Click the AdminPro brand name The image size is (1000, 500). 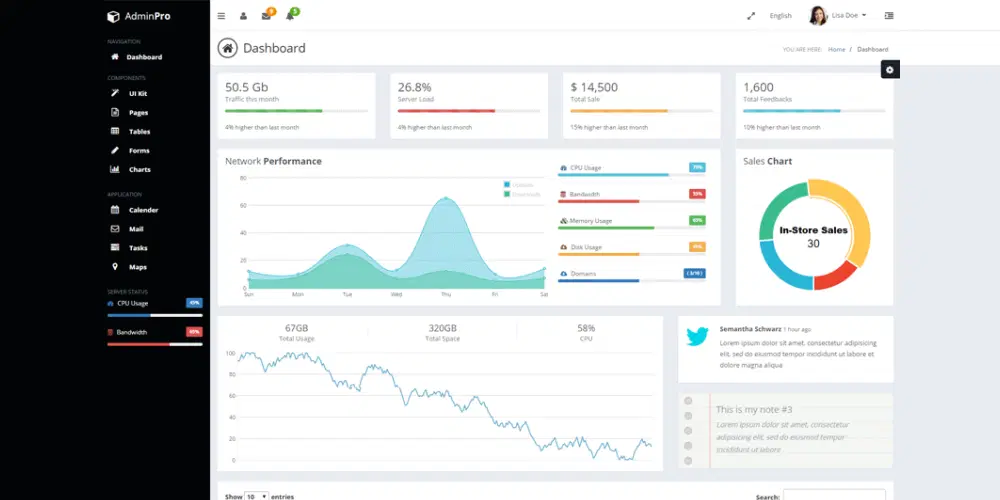[147, 17]
